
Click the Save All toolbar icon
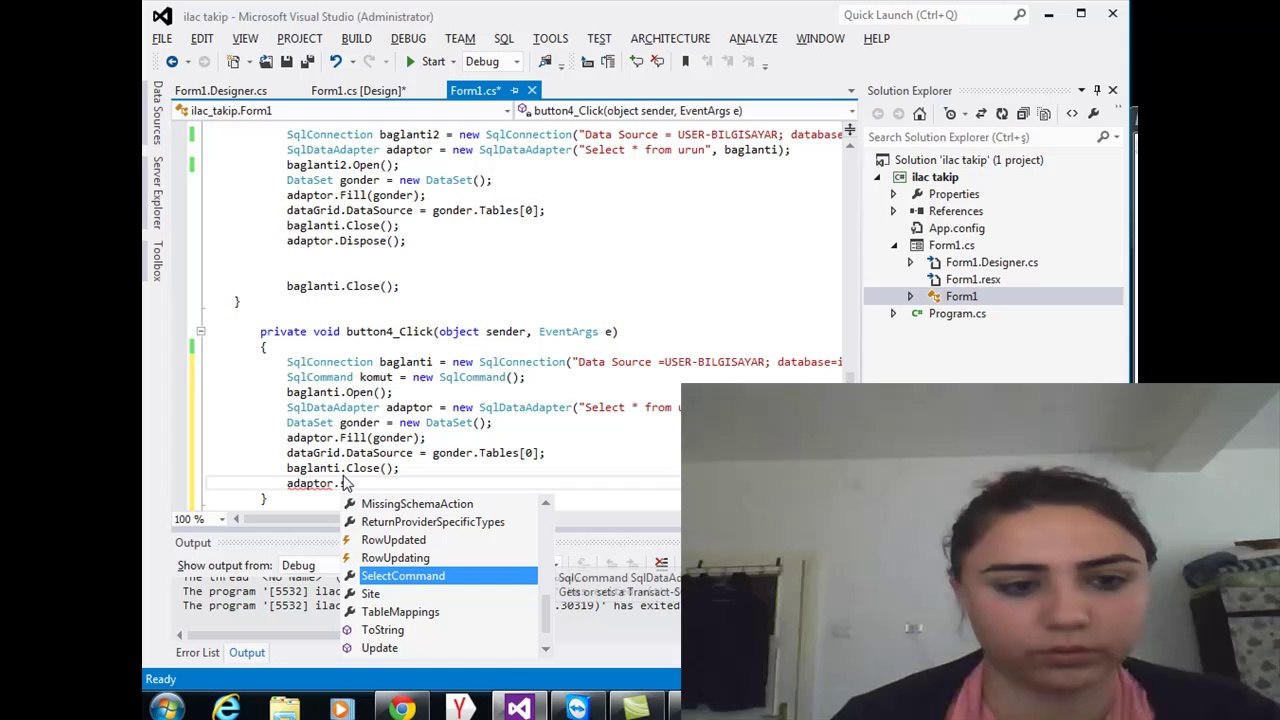coord(307,62)
